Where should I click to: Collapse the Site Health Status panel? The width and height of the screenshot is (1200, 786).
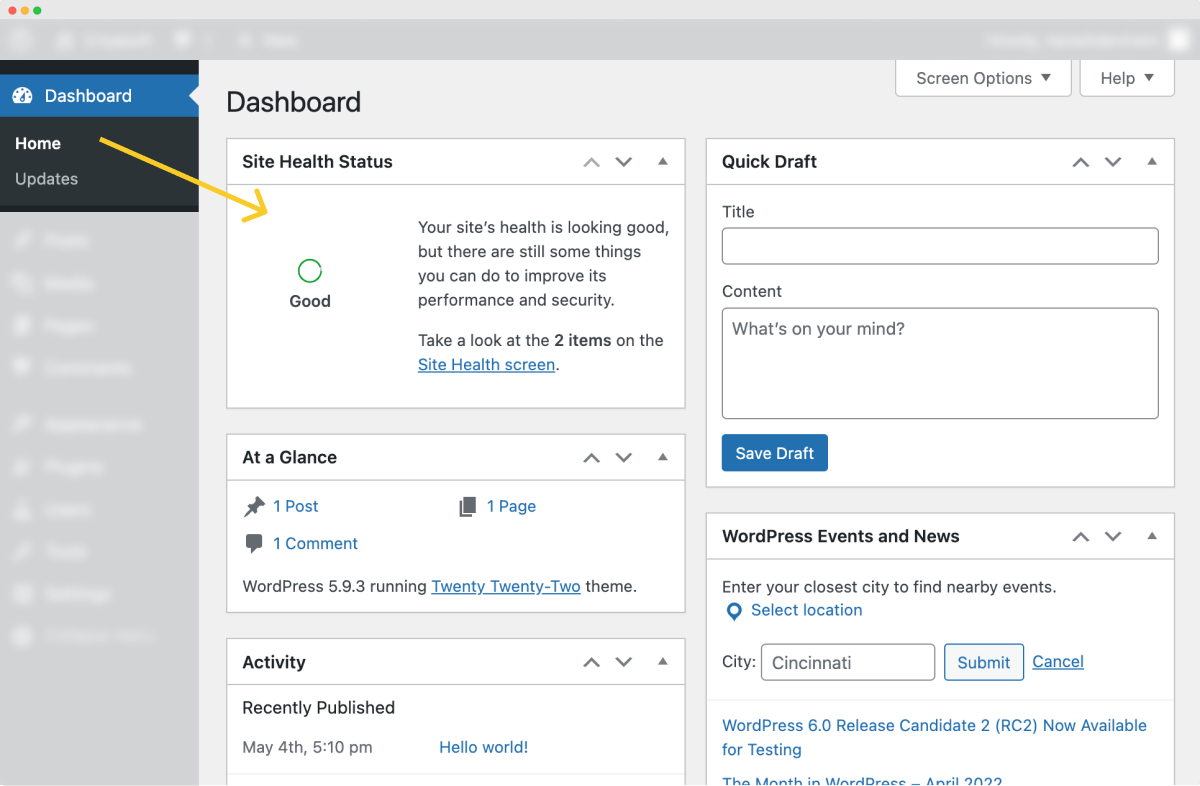[x=662, y=161]
